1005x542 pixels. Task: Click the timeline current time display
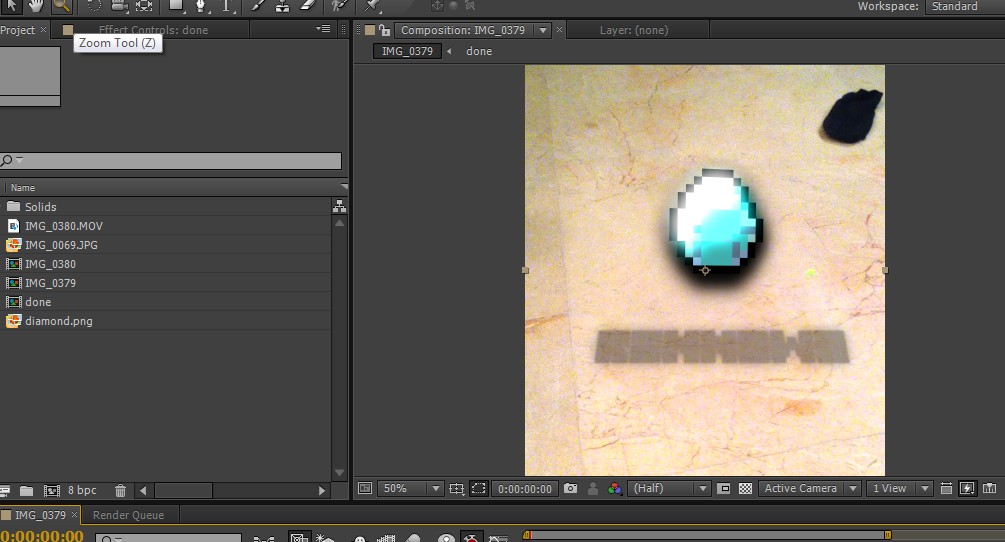pyautogui.click(x=42, y=536)
